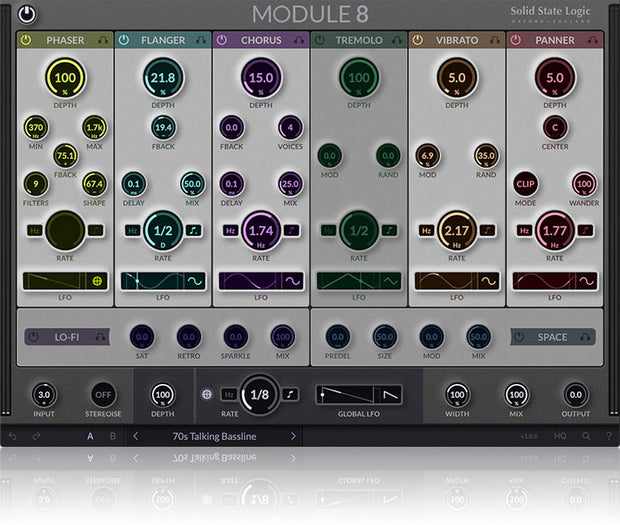
Task: Select Hz rate mode in Panner
Action: [525, 230]
